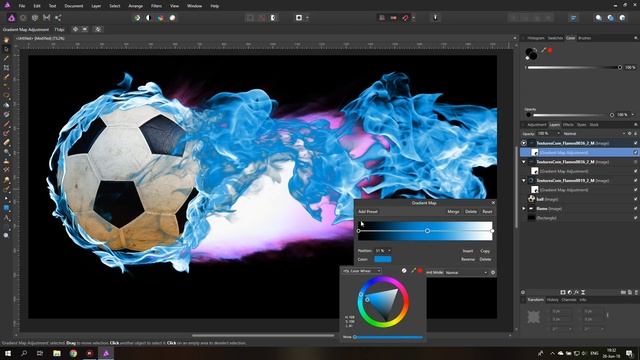The height and width of the screenshot is (360, 640).
Task: Close the Gradient Map dialog
Action: (x=493, y=203)
